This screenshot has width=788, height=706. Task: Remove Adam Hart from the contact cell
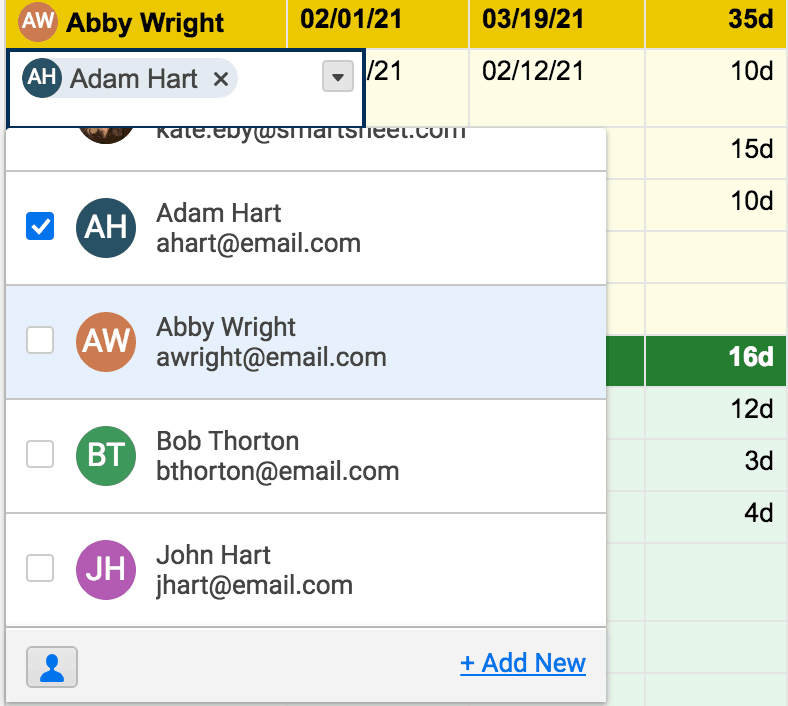[x=221, y=79]
